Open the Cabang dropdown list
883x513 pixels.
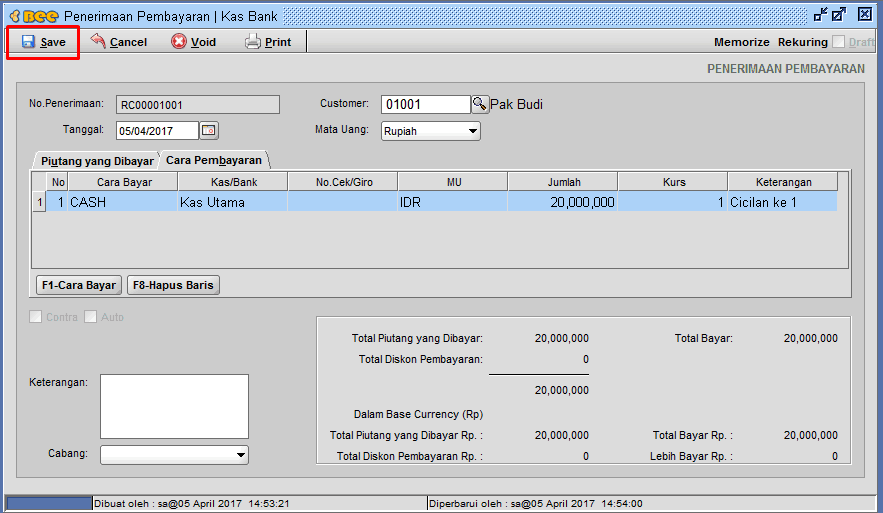click(240, 455)
